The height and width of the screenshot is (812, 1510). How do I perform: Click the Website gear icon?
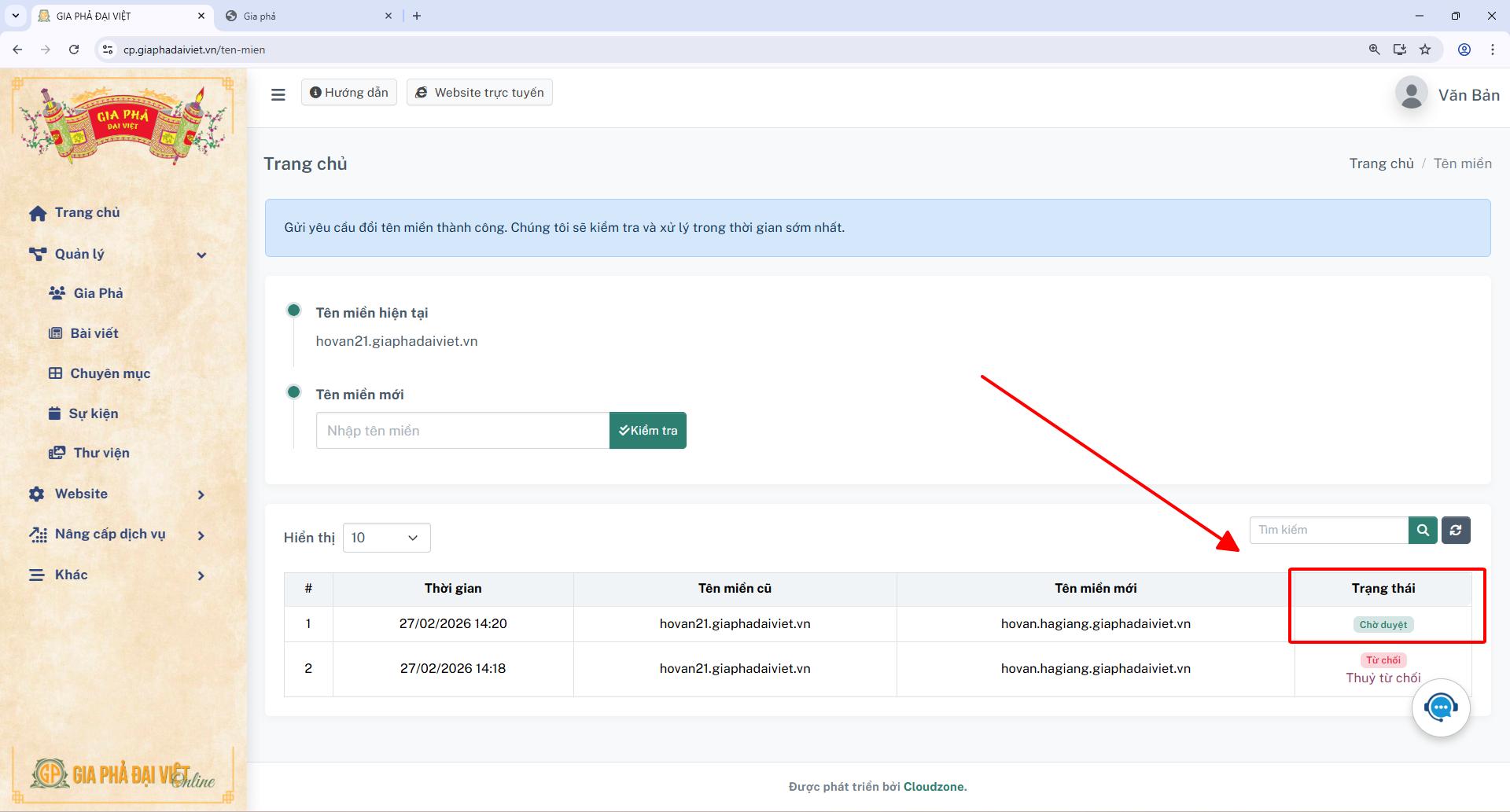pos(36,494)
